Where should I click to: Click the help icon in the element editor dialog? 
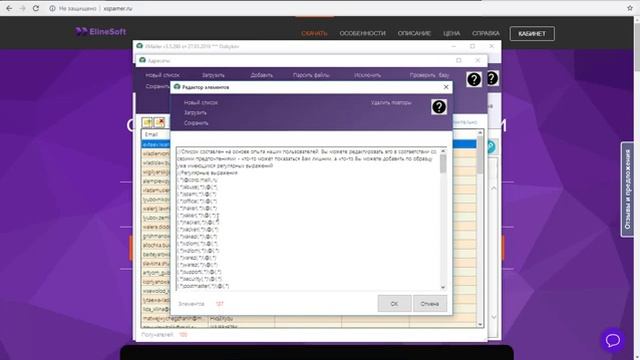(439, 107)
